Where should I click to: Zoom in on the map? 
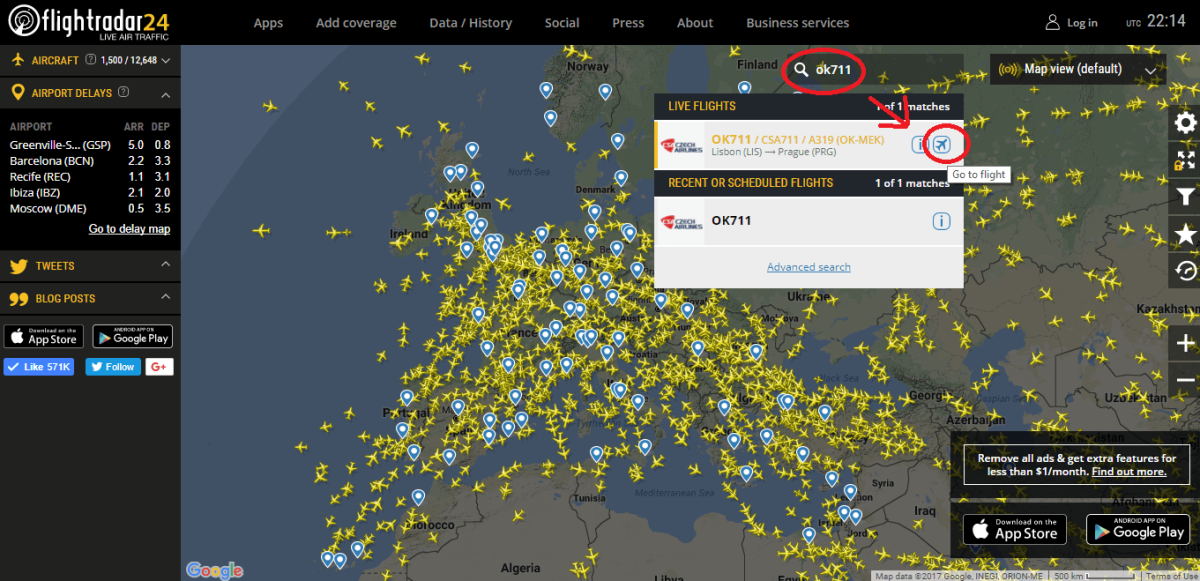click(x=1185, y=343)
